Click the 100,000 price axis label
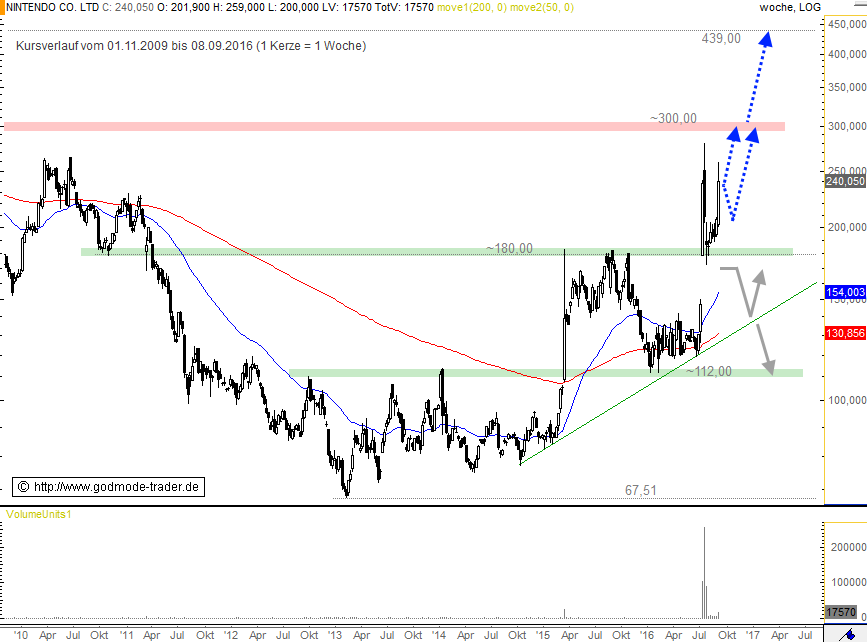 tap(847, 400)
